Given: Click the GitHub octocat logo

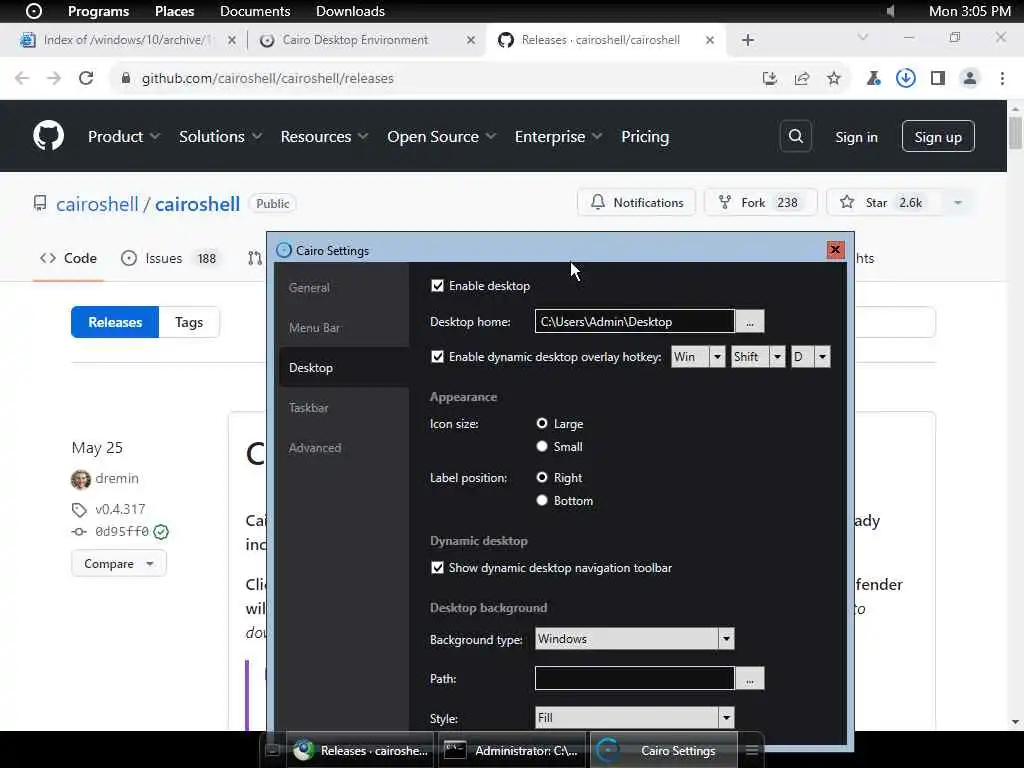Looking at the screenshot, I should point(48,136).
